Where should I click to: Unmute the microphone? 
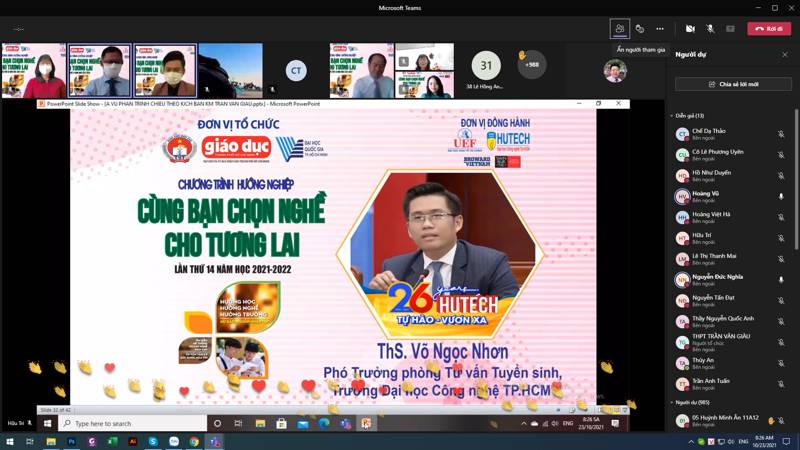tap(710, 29)
